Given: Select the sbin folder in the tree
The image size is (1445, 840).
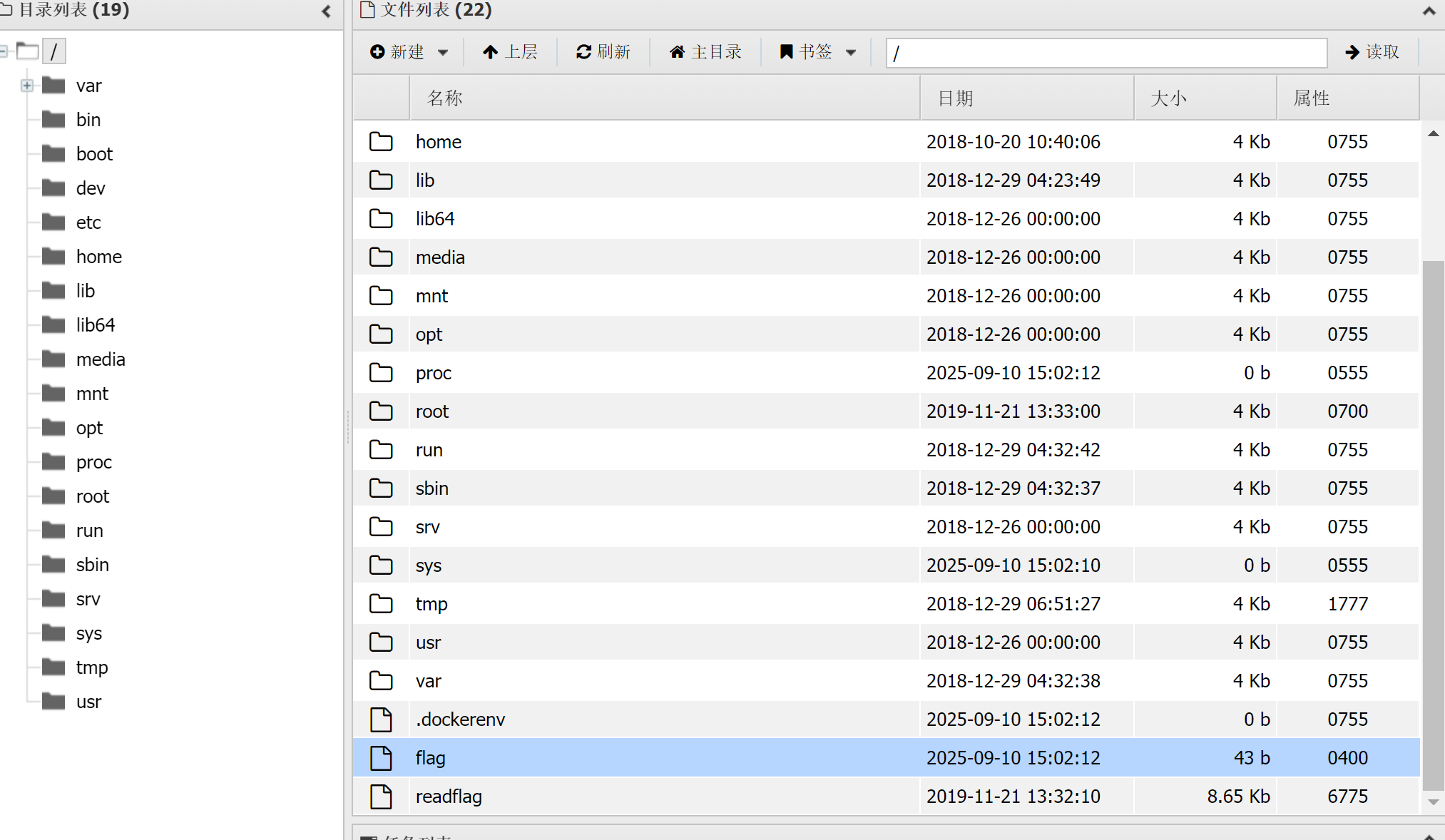Looking at the screenshot, I should click(x=92, y=565).
